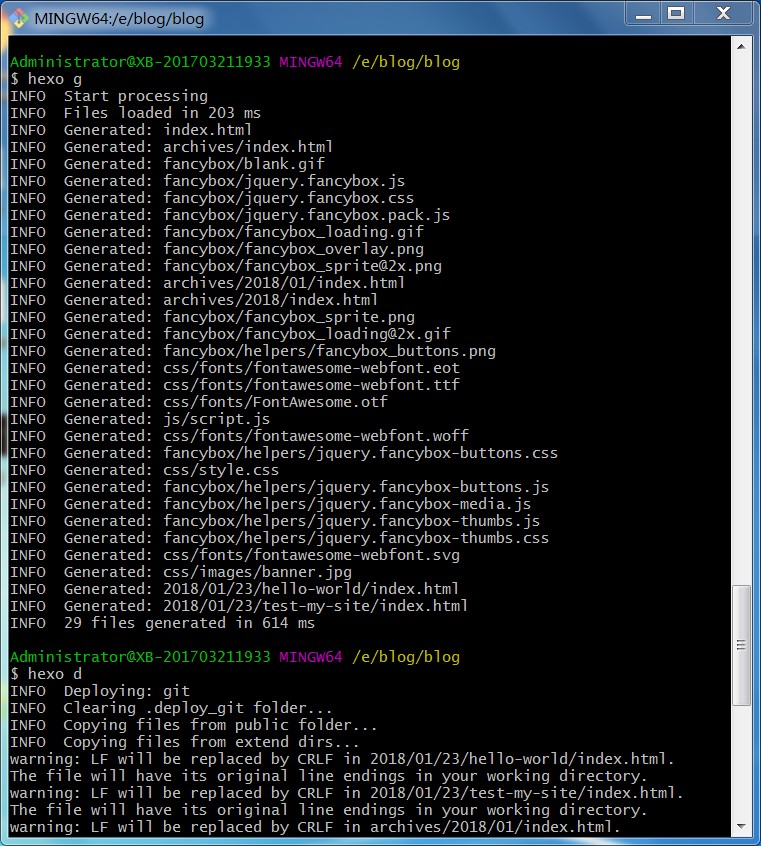Click 'Copying files from extend dirs...' line
This screenshot has height=846, width=761.
pos(185,742)
